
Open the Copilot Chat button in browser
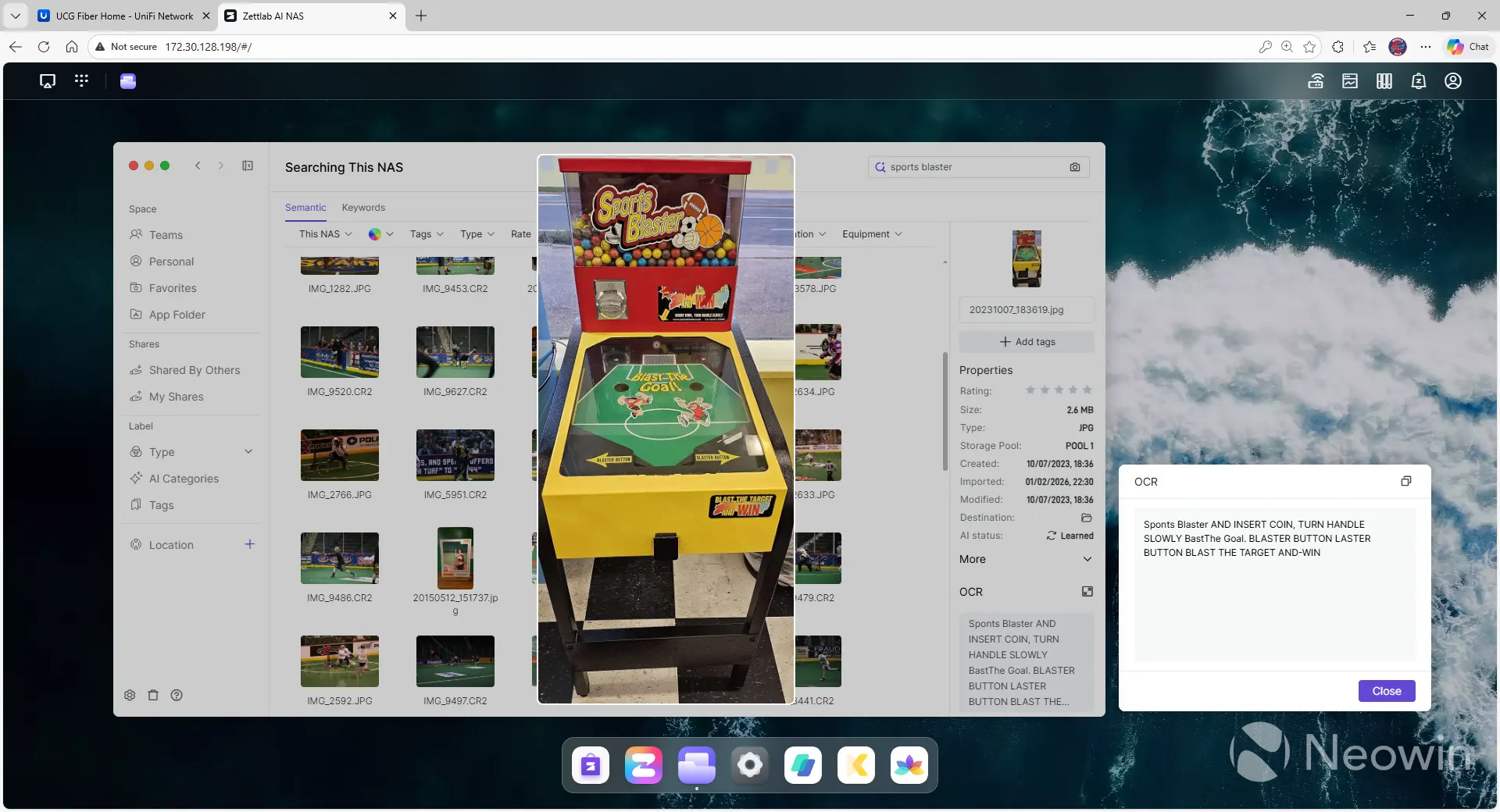click(x=1468, y=47)
